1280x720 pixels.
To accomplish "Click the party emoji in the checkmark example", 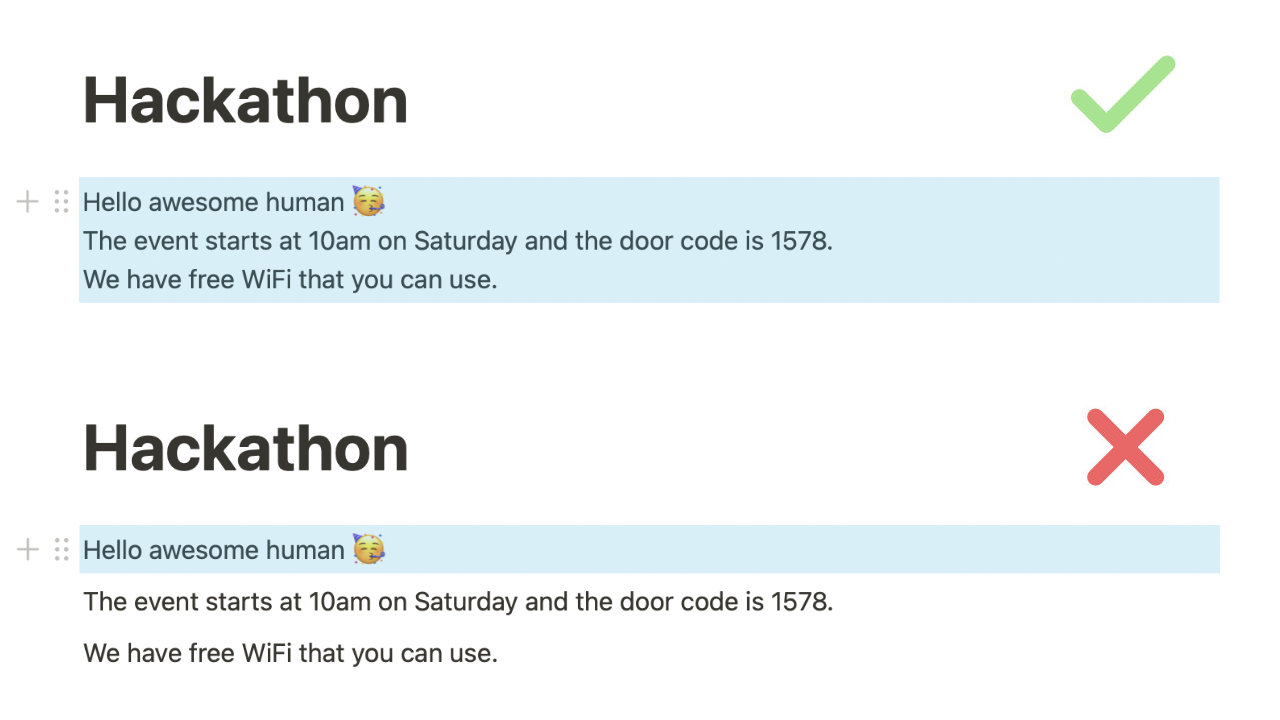I will (x=368, y=201).
